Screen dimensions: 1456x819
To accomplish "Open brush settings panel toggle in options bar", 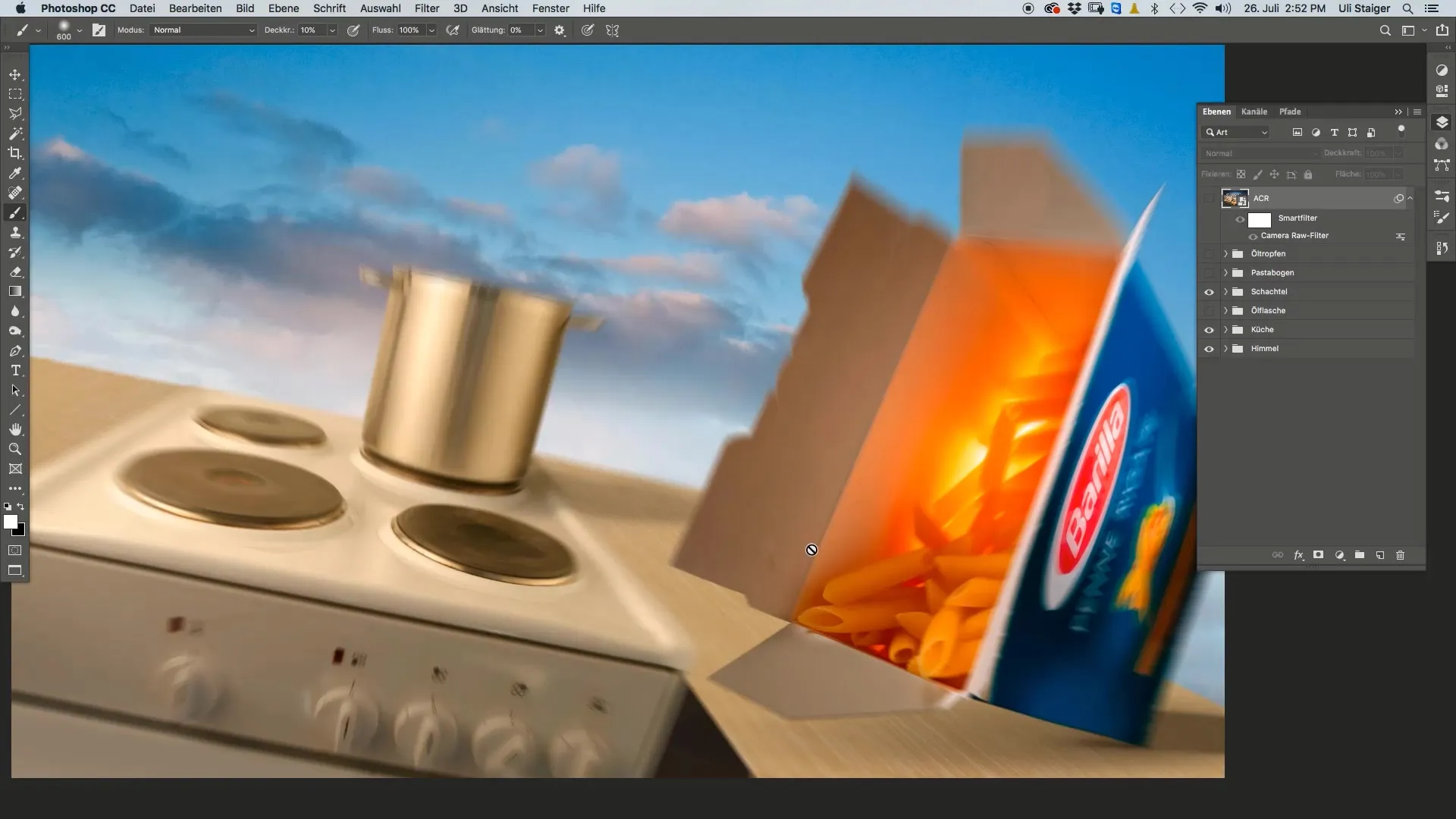I will pyautogui.click(x=99, y=30).
